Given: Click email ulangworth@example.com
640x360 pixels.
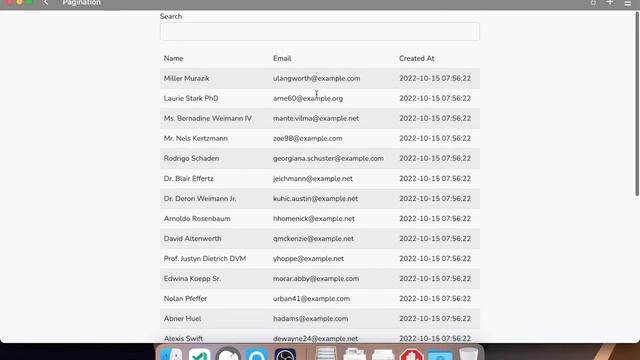Looking at the screenshot, I should tap(317, 78).
